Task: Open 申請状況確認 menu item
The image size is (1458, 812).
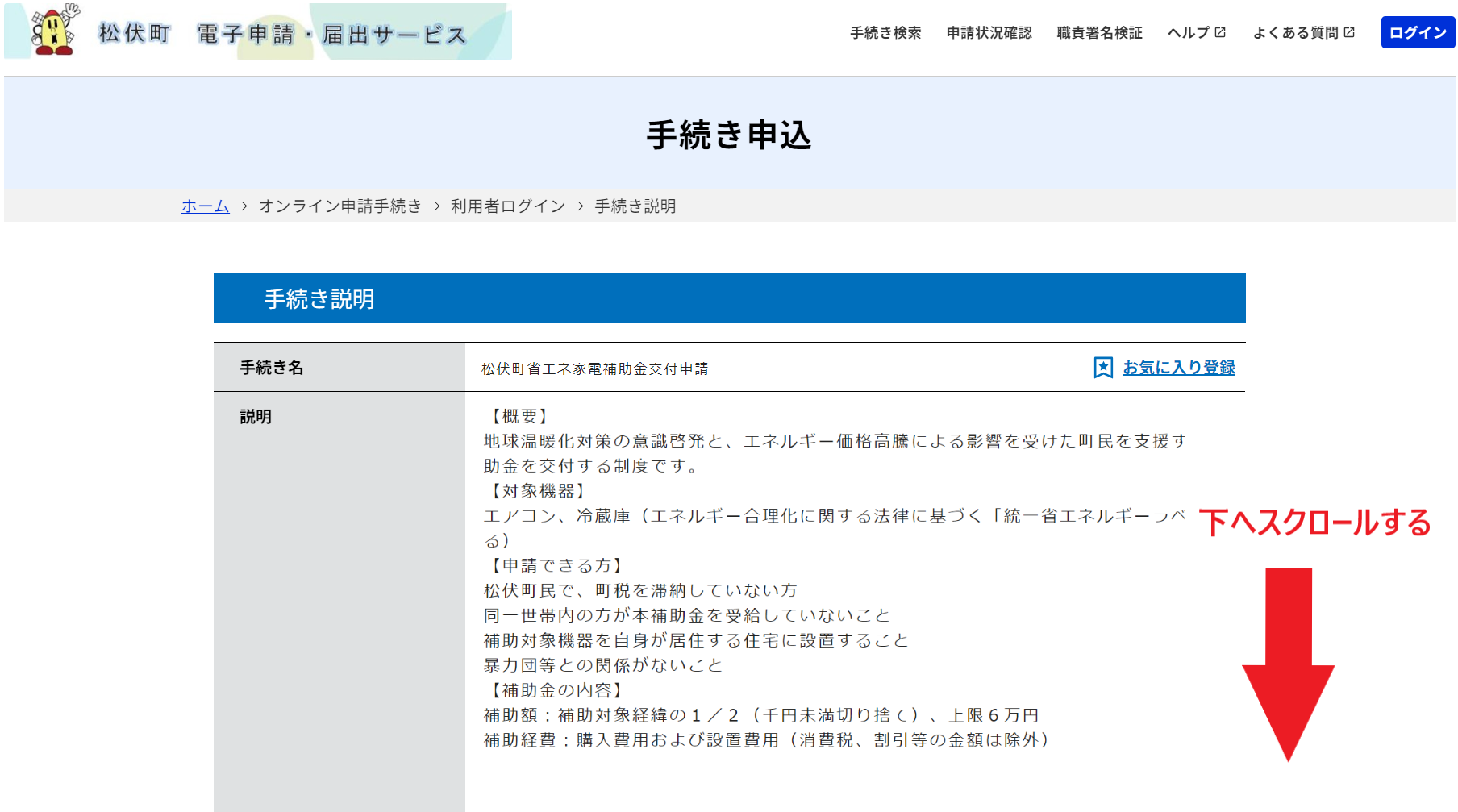Action: pos(989,32)
